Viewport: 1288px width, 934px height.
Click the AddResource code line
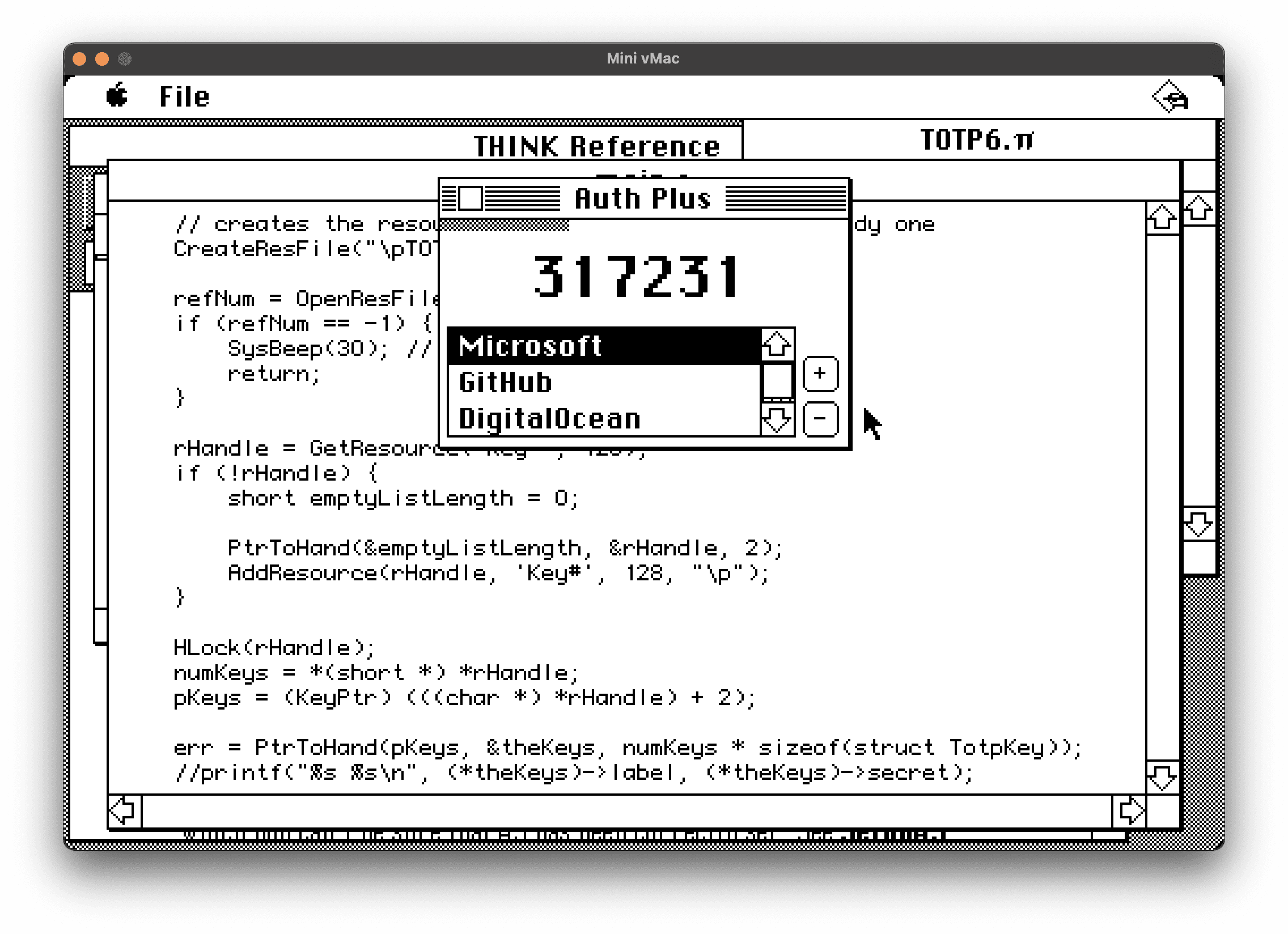point(499,573)
